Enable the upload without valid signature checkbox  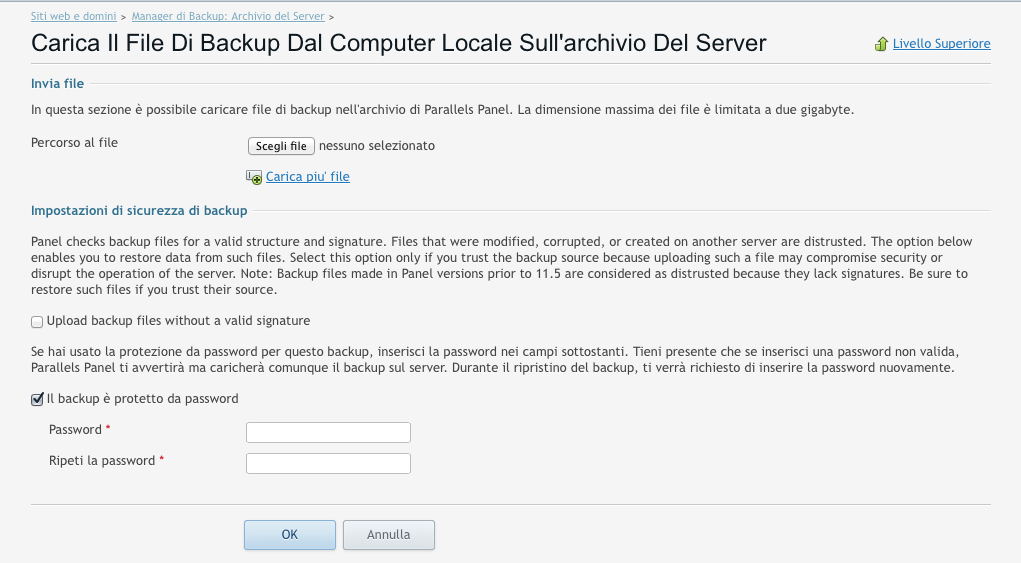coord(37,322)
